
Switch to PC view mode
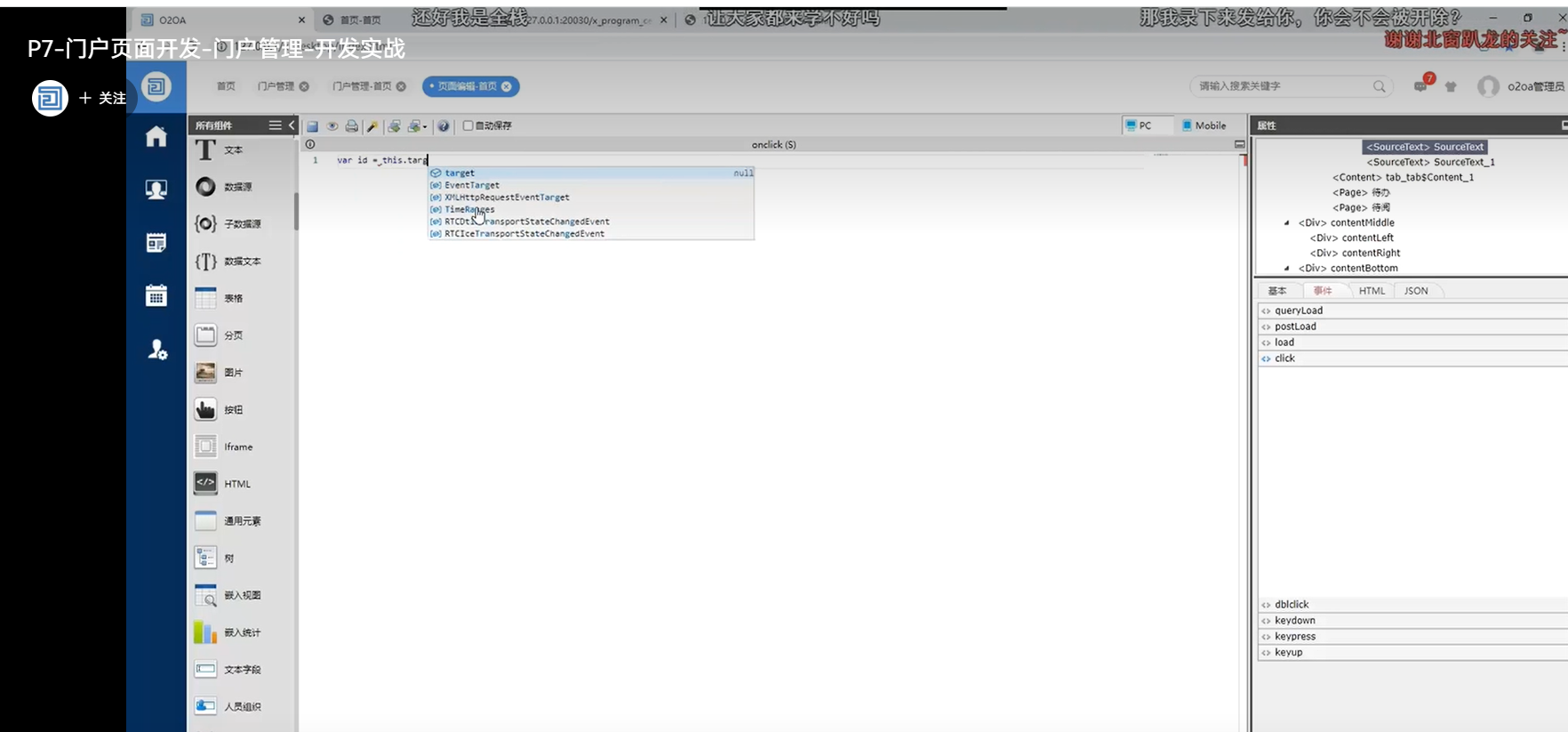[1139, 125]
